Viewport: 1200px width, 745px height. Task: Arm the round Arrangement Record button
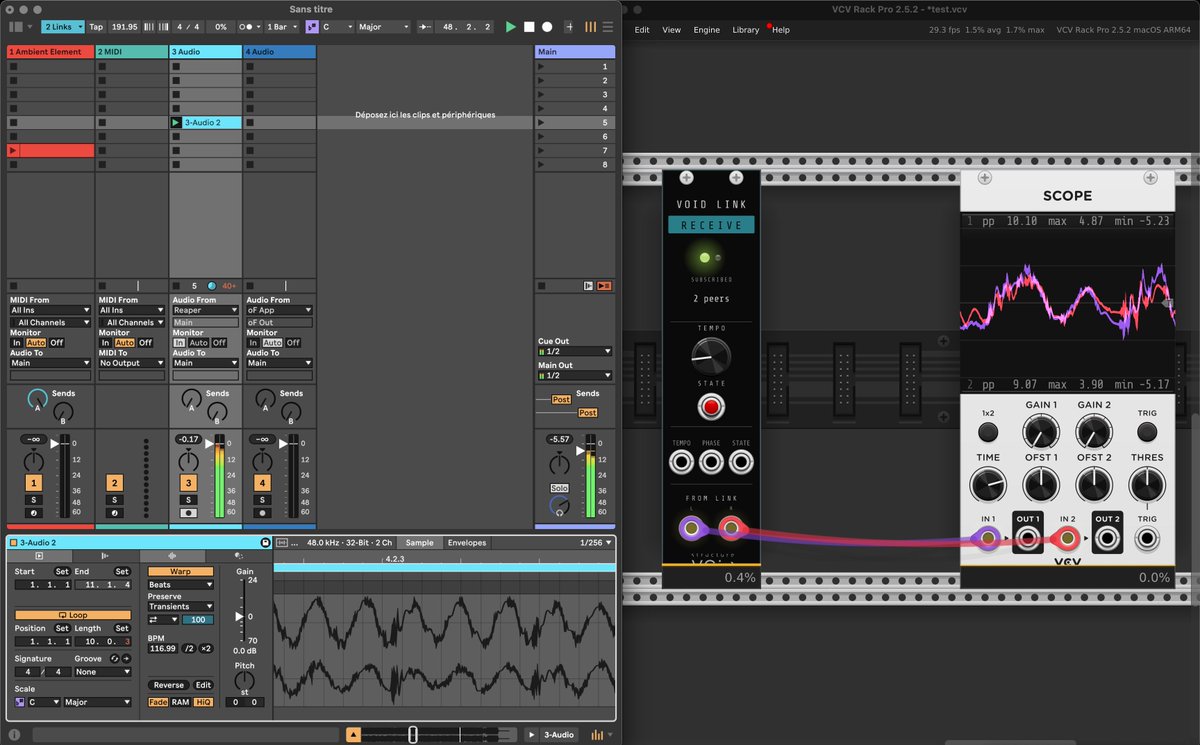547,27
